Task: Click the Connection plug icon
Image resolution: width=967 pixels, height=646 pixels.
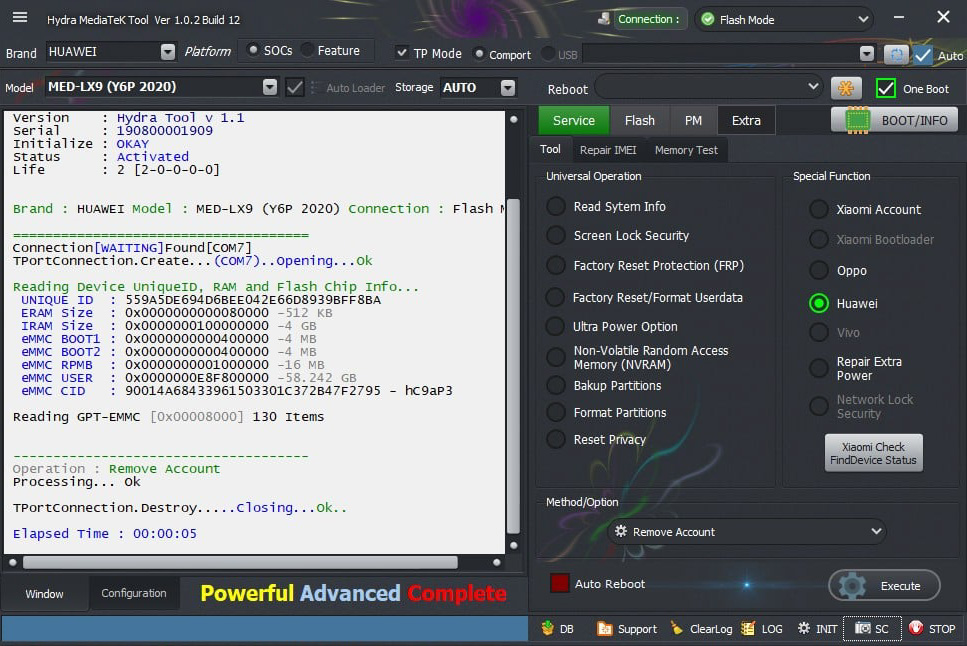Action: [x=604, y=19]
